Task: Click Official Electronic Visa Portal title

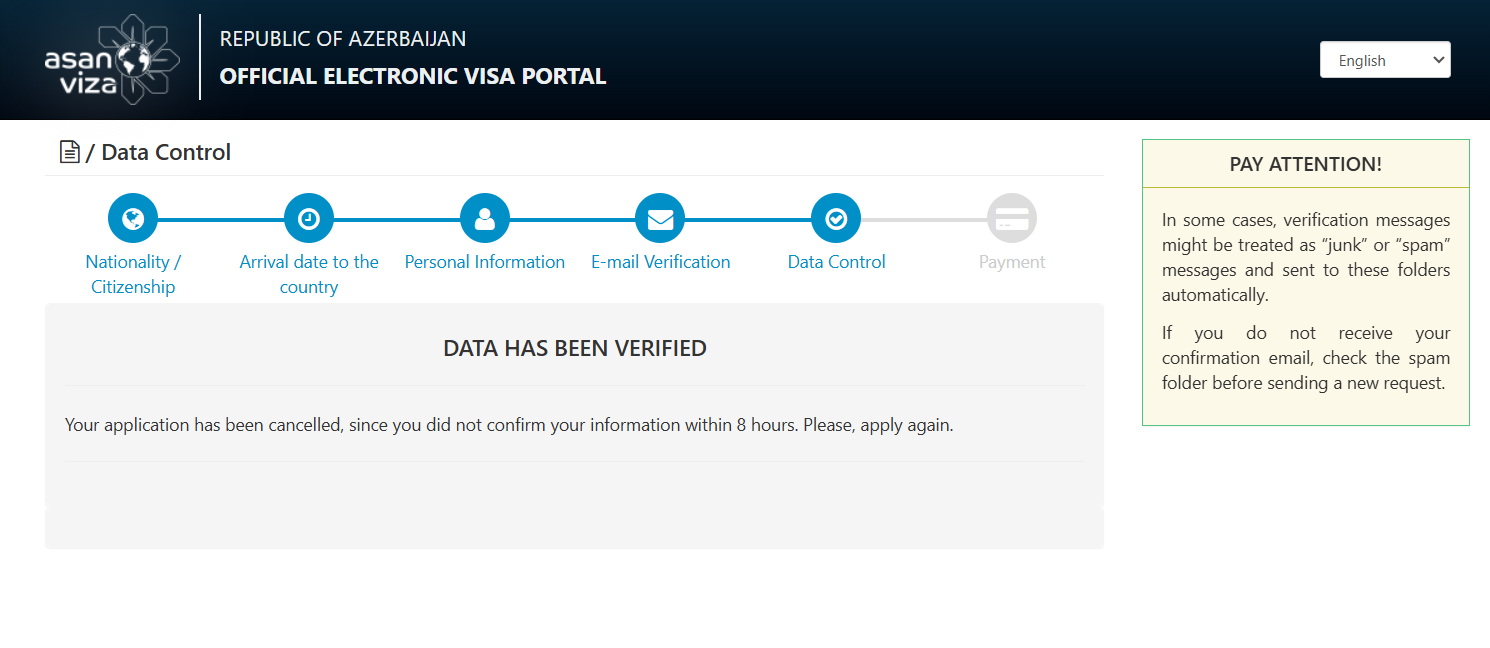Action: pos(413,76)
